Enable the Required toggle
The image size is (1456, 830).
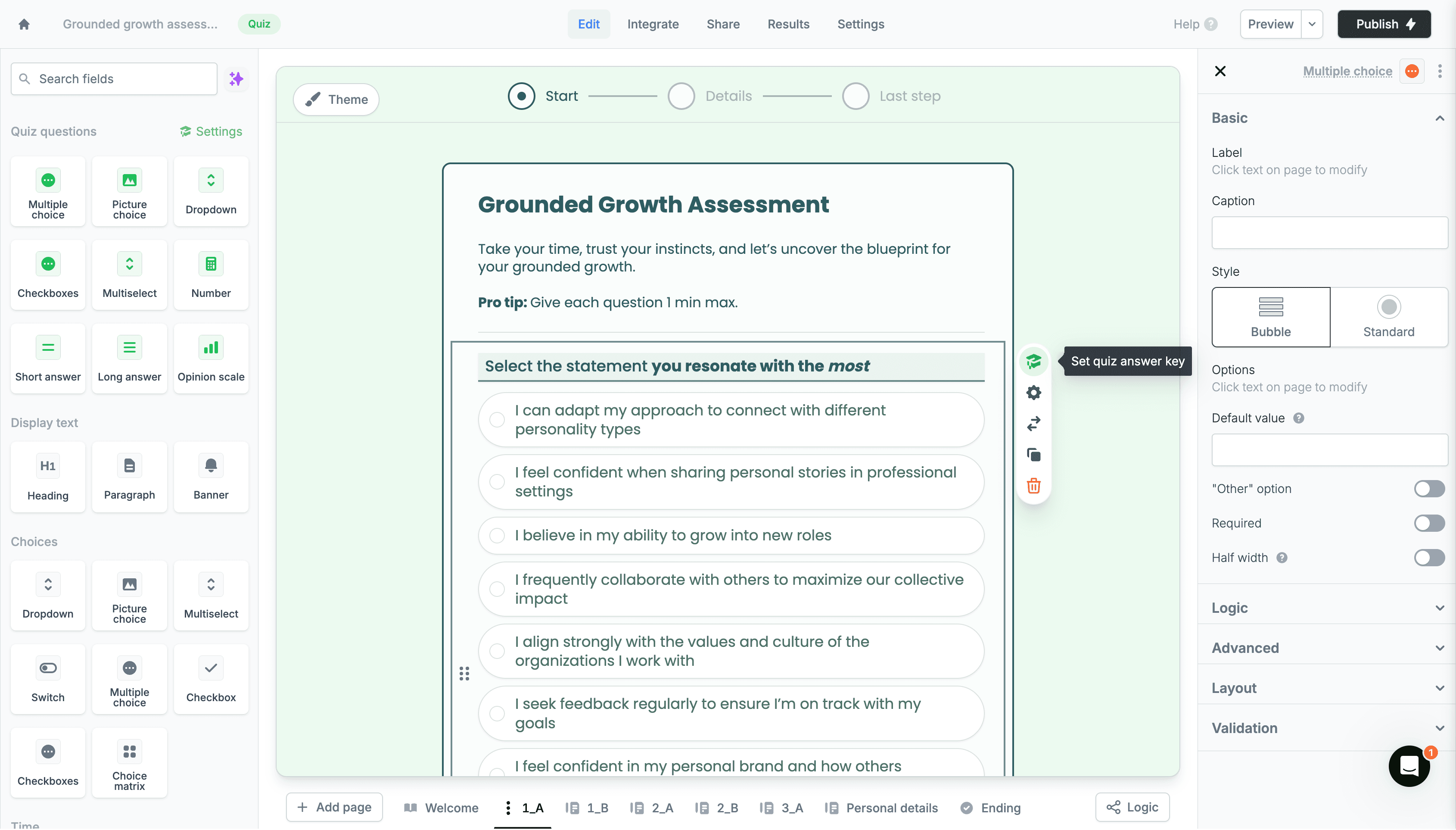tap(1429, 523)
